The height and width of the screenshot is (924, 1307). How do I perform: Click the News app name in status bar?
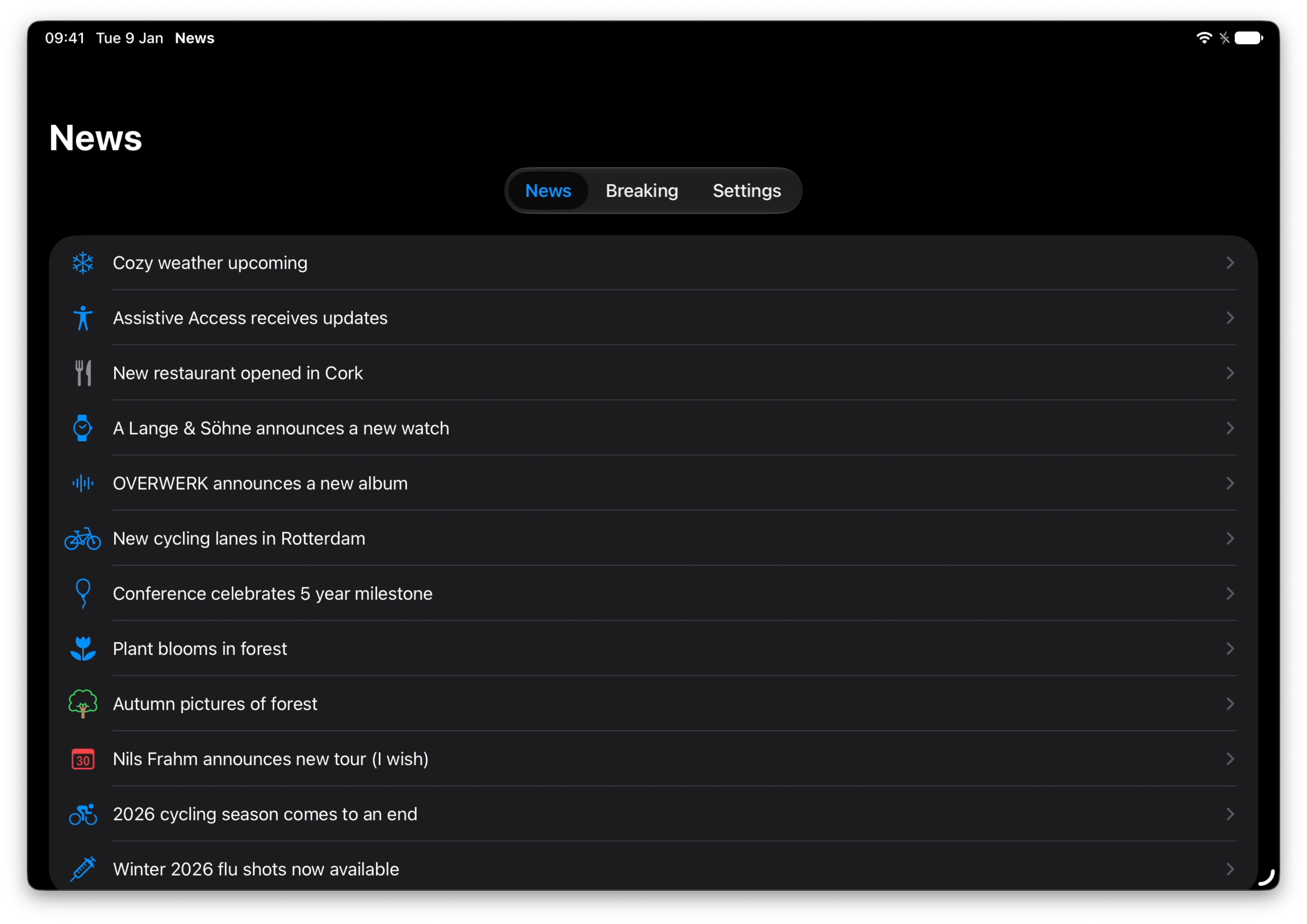[x=195, y=38]
